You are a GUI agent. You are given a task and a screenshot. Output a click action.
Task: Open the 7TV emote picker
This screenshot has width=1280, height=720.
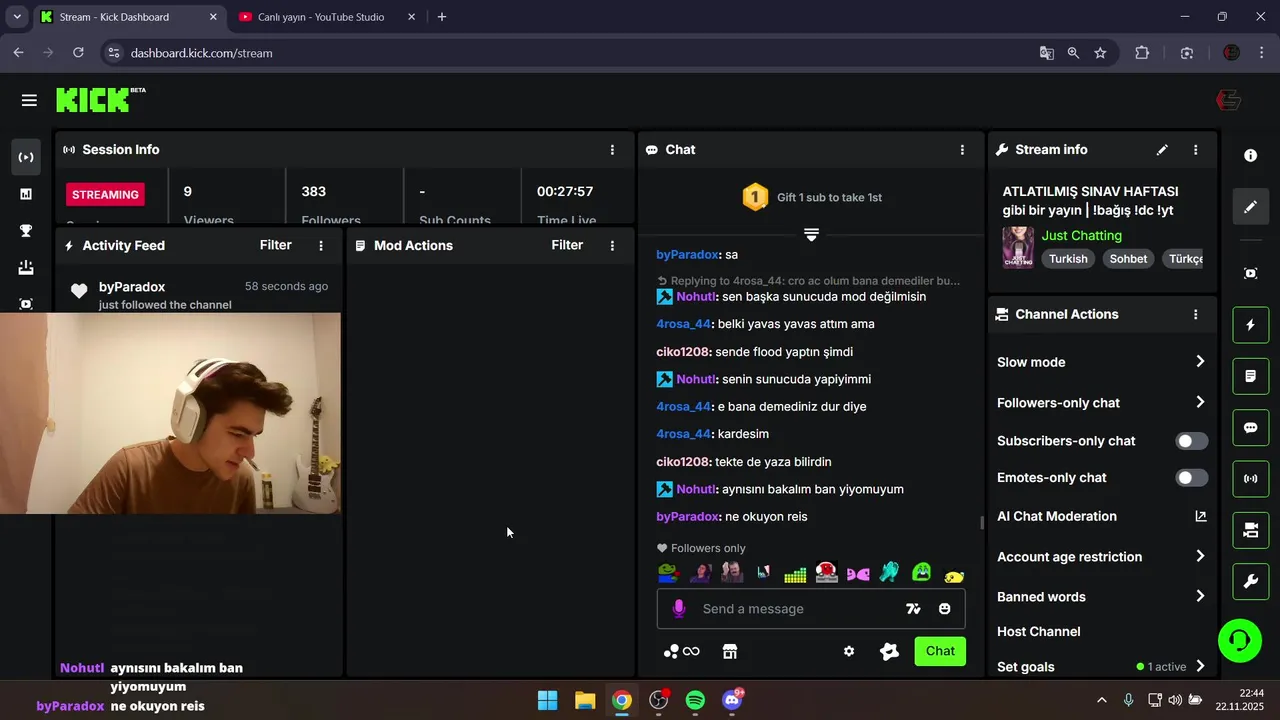[x=913, y=608]
